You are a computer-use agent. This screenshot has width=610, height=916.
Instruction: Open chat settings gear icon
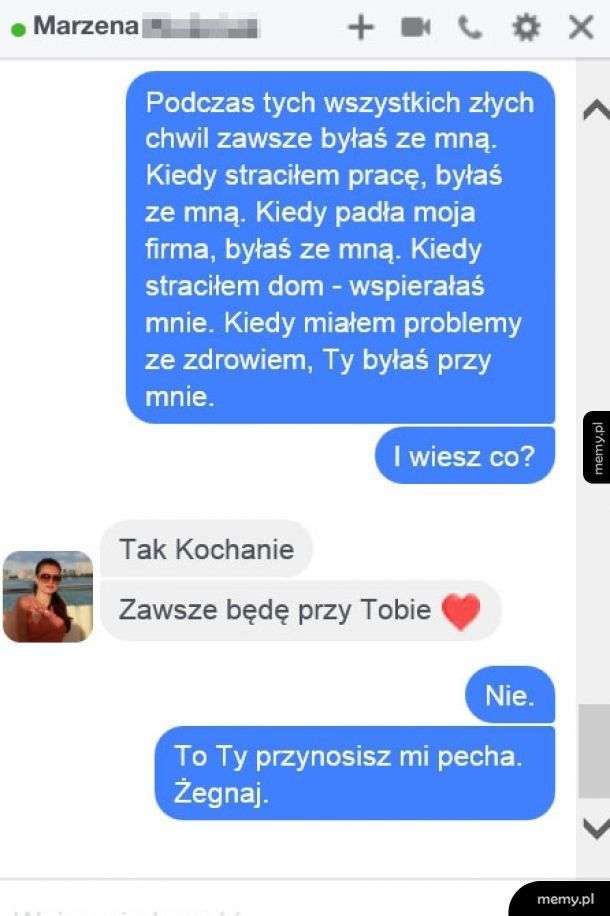526,27
